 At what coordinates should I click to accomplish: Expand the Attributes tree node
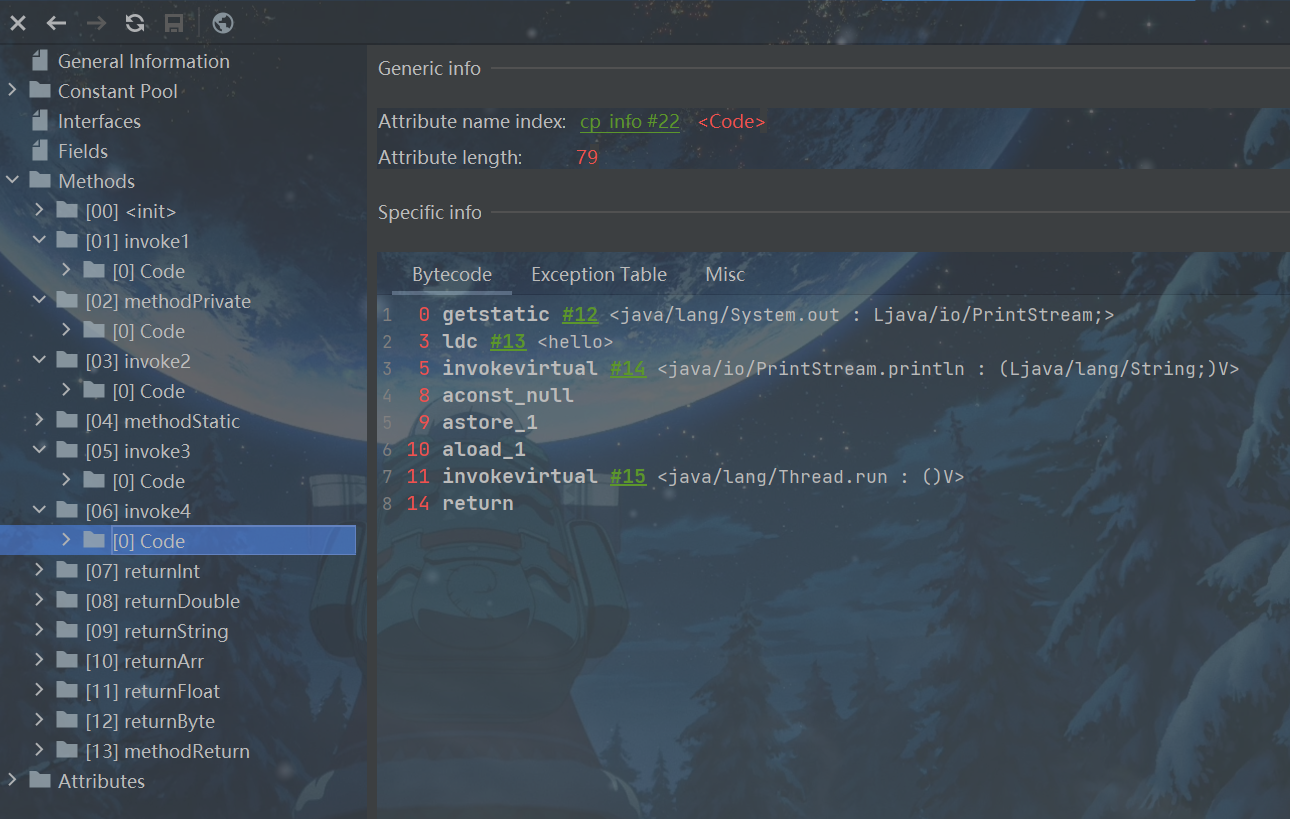coord(13,781)
